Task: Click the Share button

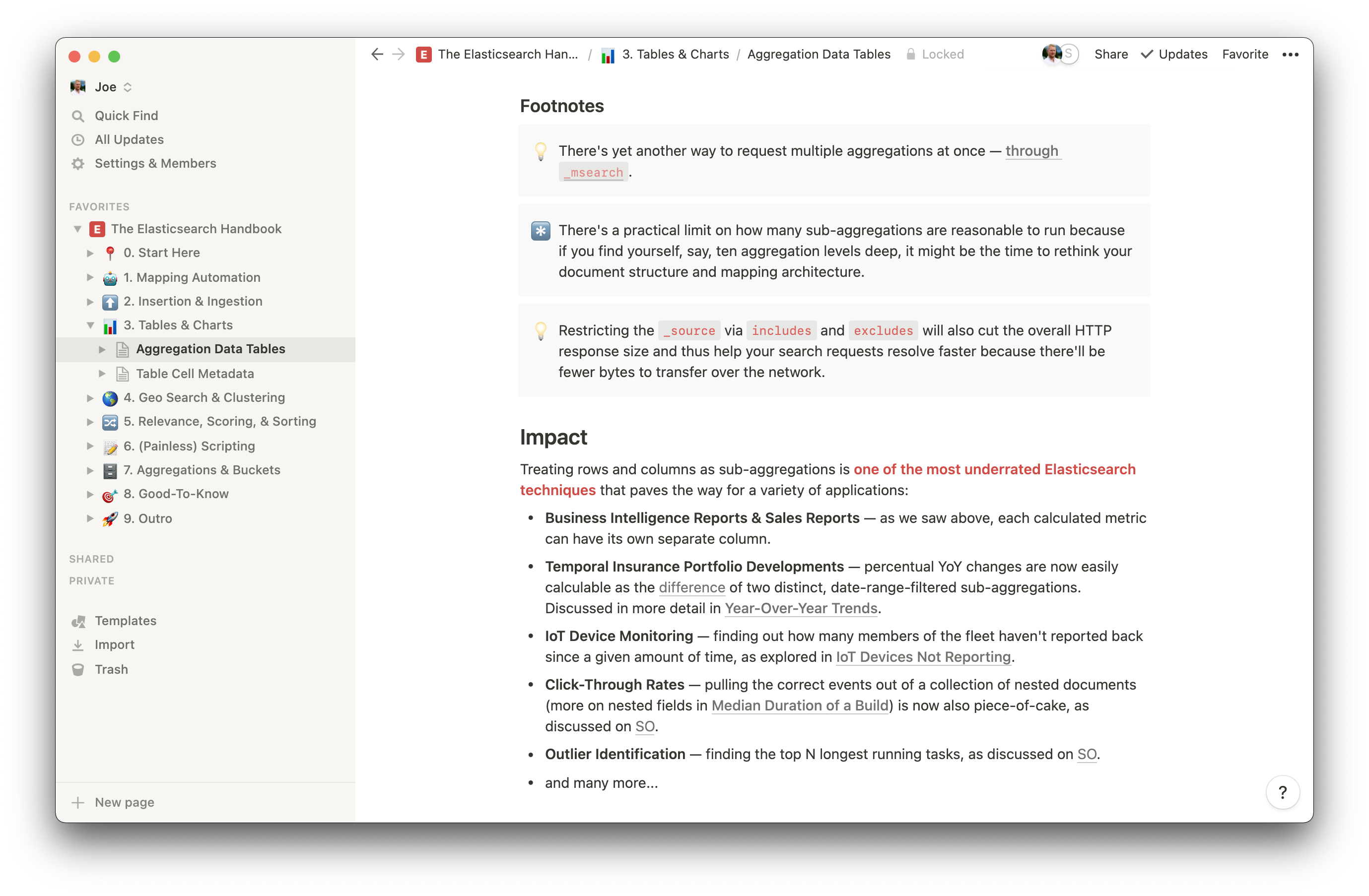Action: coord(1110,54)
